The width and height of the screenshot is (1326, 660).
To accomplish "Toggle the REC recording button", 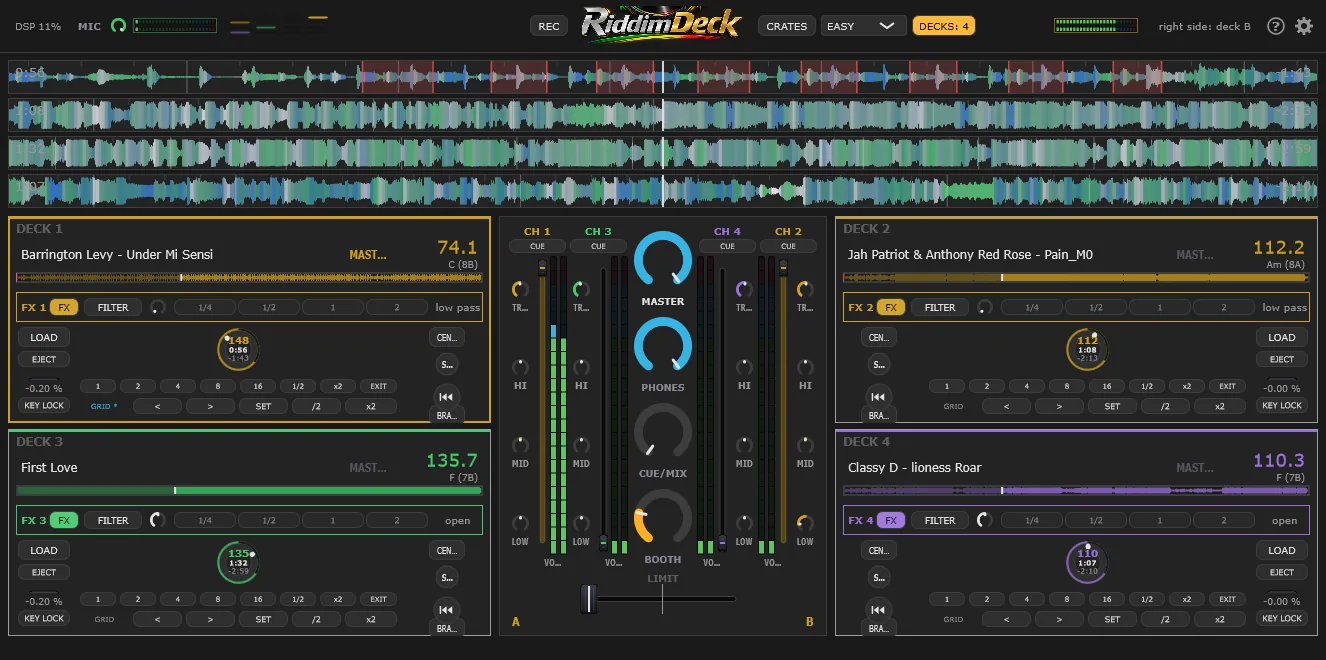I will click(549, 26).
